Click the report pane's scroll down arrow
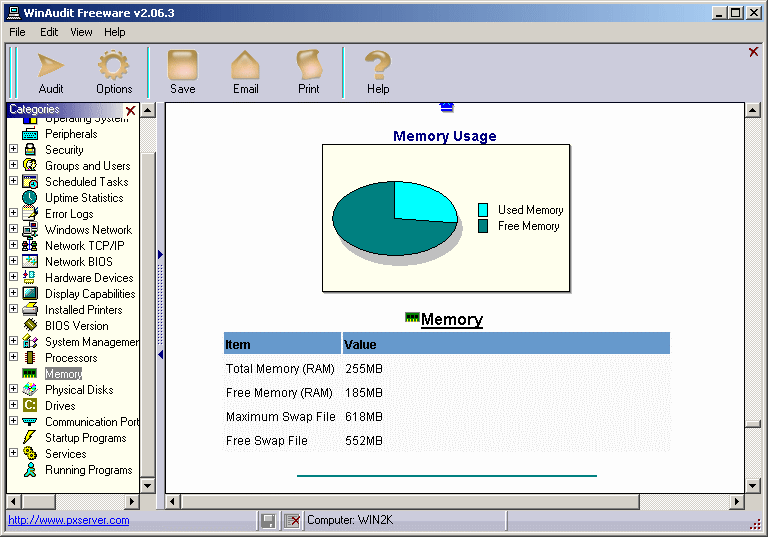Viewport: 768px width, 537px height. [x=753, y=485]
